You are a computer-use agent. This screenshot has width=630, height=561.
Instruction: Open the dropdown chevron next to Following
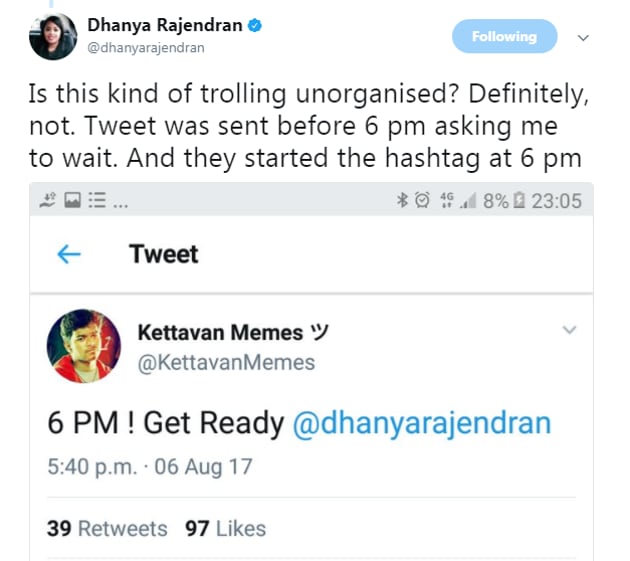(x=583, y=38)
